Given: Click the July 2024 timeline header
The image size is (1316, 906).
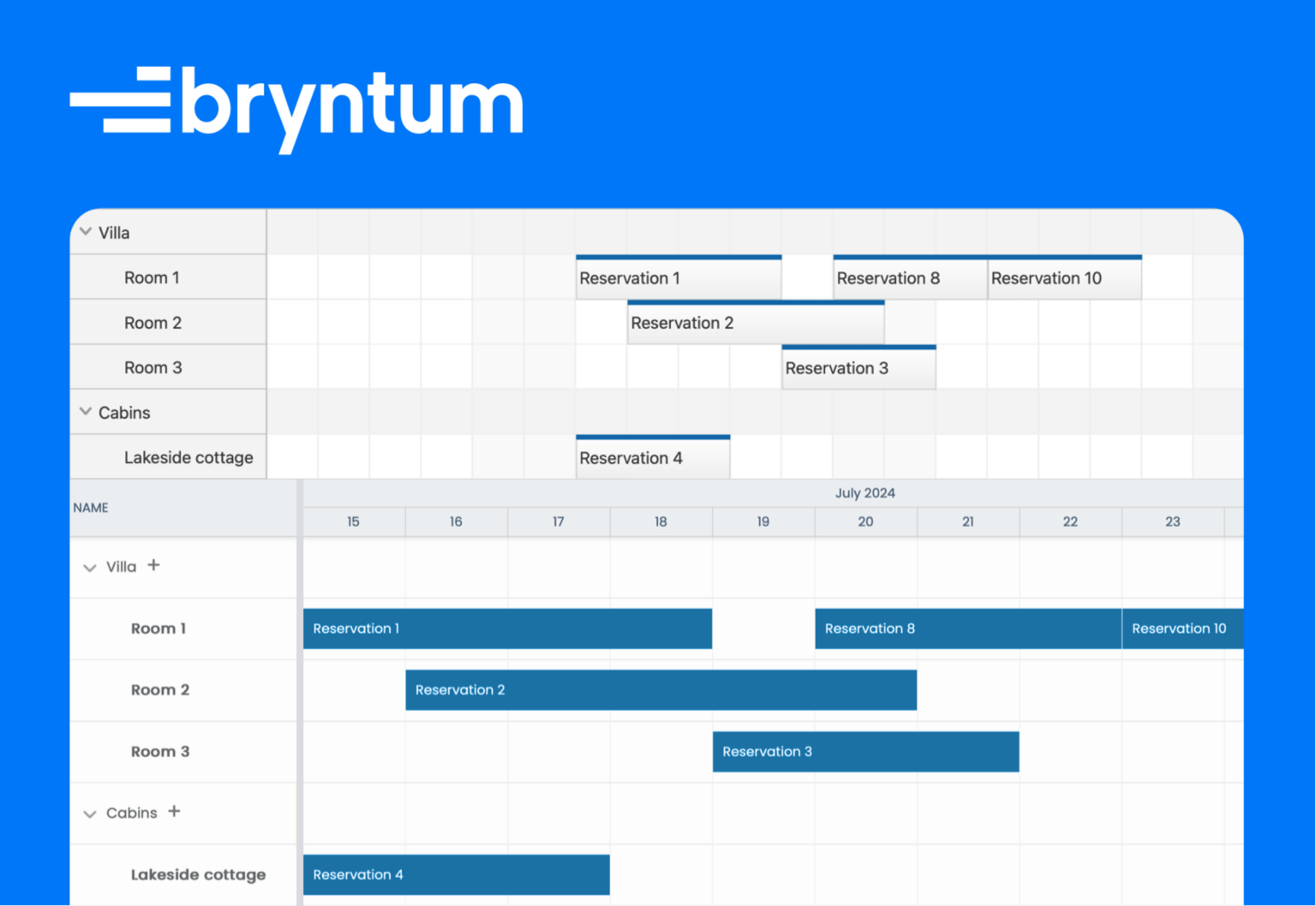Looking at the screenshot, I should point(865,492).
